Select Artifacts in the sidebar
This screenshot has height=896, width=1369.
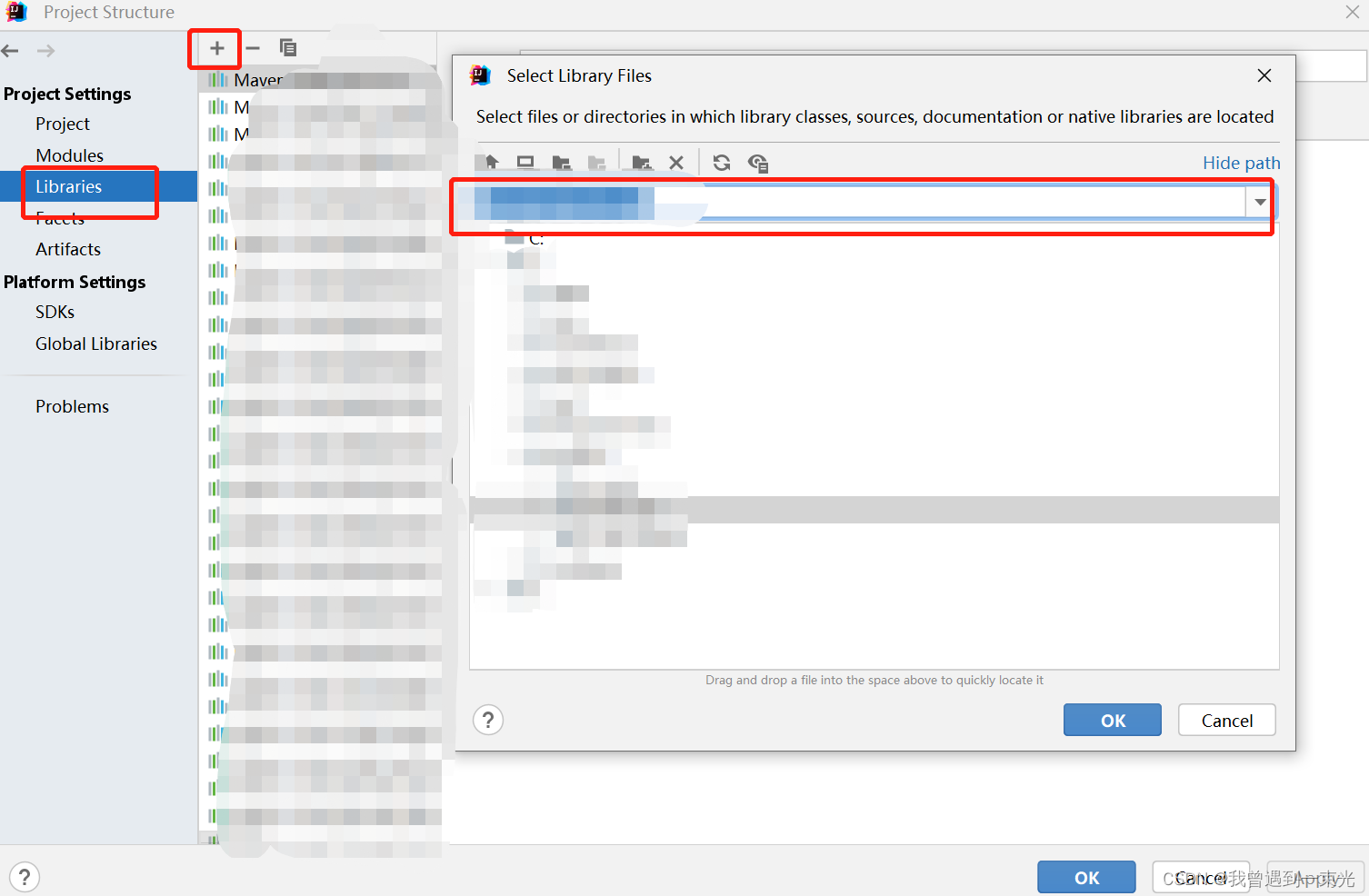[x=68, y=249]
